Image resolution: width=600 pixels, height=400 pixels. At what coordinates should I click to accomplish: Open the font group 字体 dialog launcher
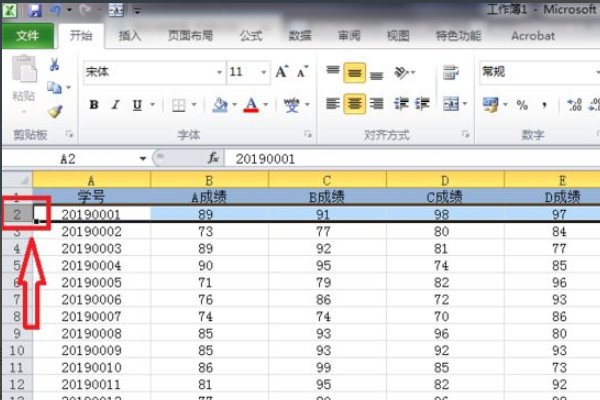pos(308,134)
